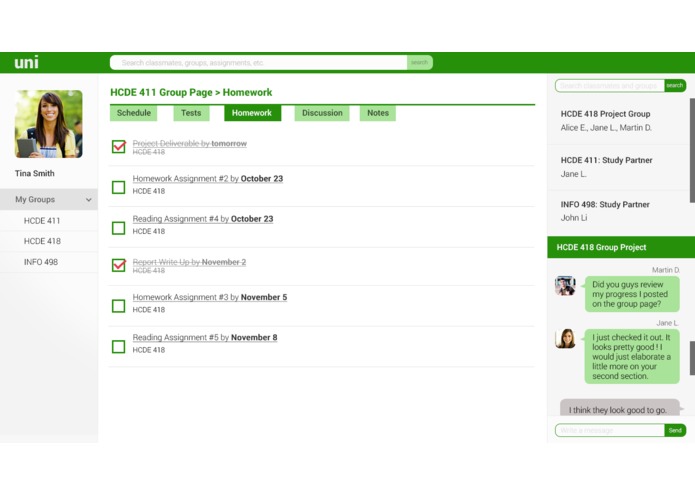The image size is (695, 494).
Task: Select INFO 498 in My Groups
Action: pos(49,262)
